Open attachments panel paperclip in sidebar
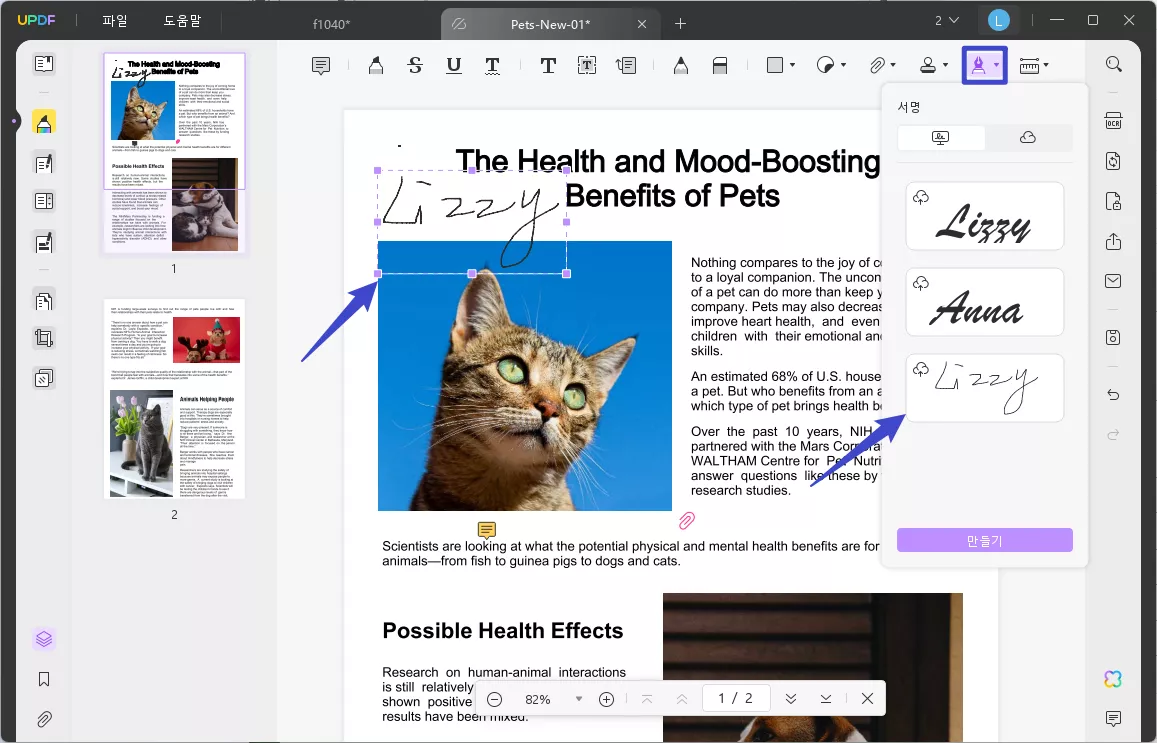Image resolution: width=1157 pixels, height=743 pixels. 44,719
